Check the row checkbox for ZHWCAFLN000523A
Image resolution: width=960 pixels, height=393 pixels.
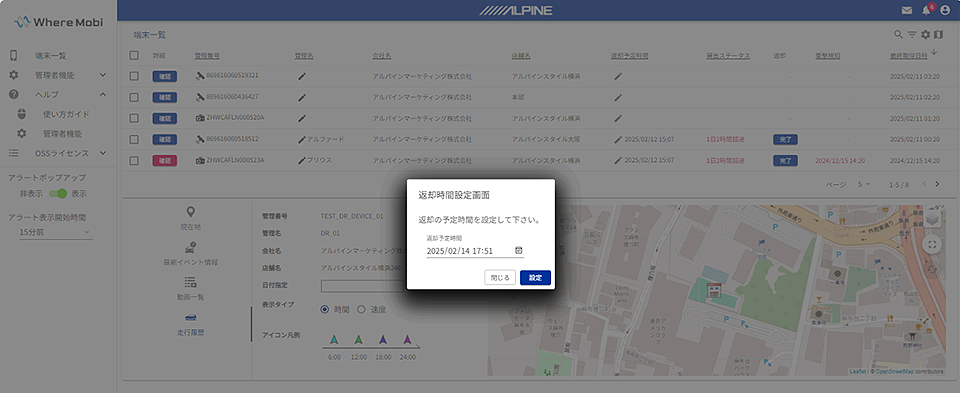[134, 160]
